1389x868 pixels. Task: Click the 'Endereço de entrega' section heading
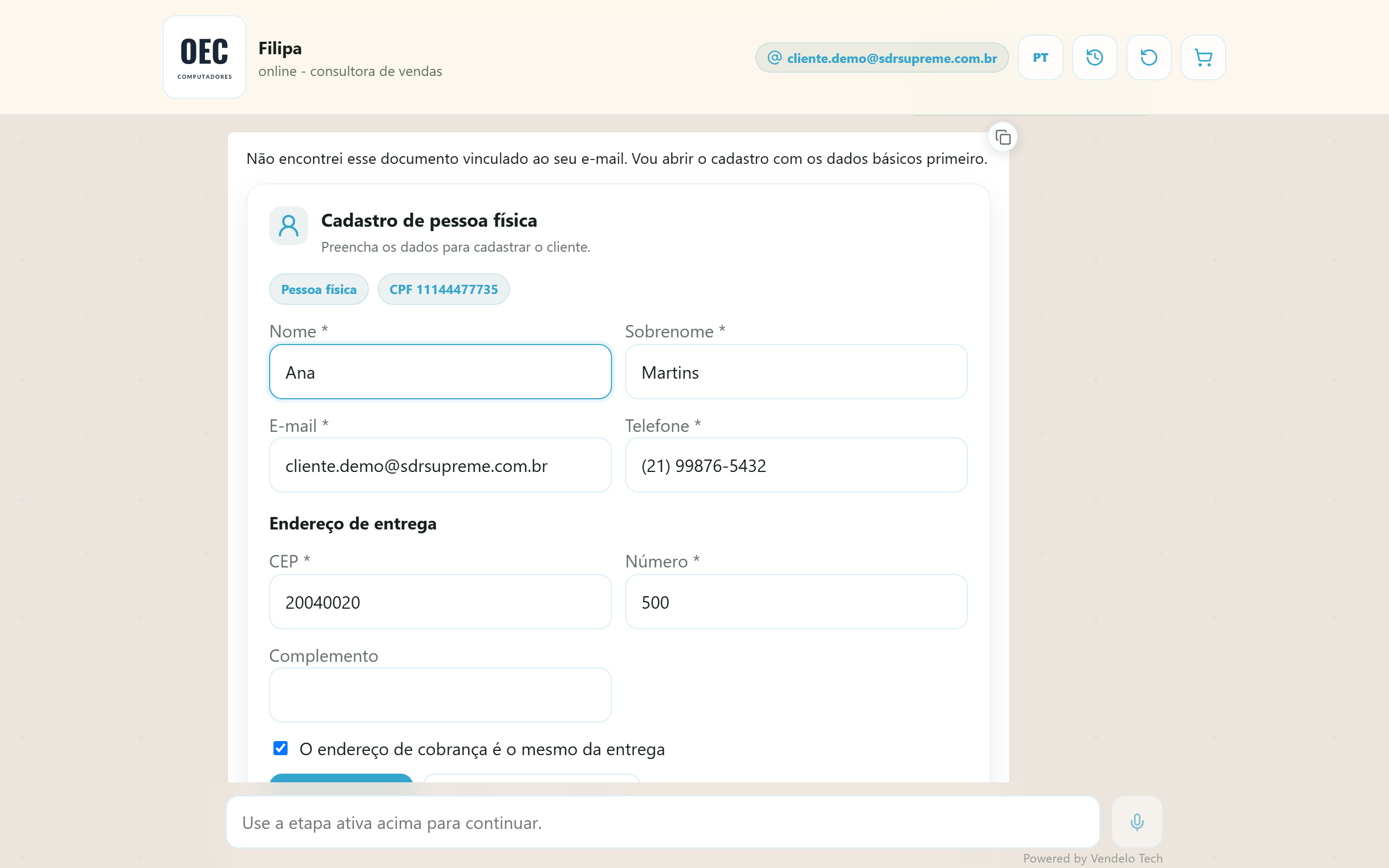[x=353, y=524]
